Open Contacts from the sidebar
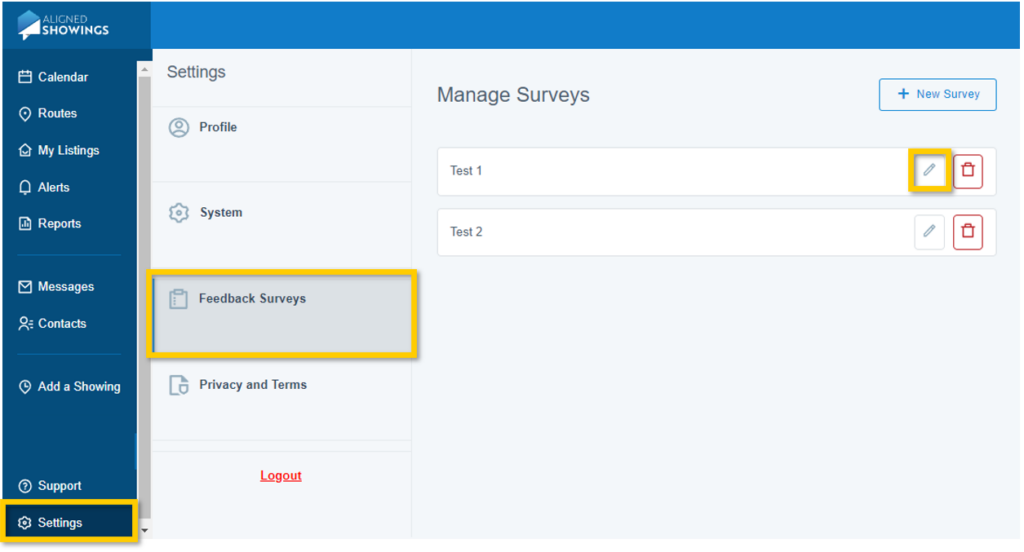The height and width of the screenshot is (552, 1024). (61, 324)
